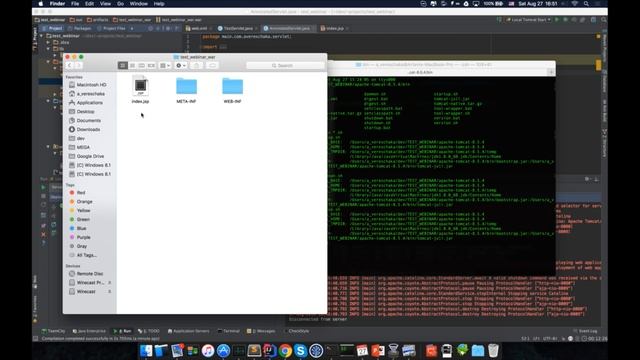
Task: Open the index.jsp file in Finder
Action: [140, 89]
